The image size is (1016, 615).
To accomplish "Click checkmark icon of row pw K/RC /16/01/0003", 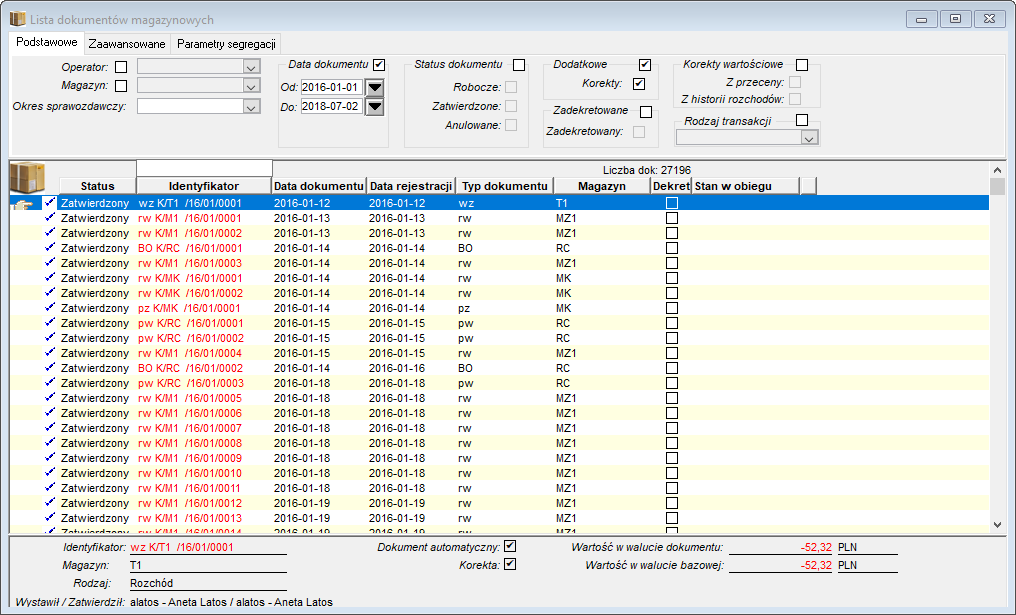I will click(50, 382).
